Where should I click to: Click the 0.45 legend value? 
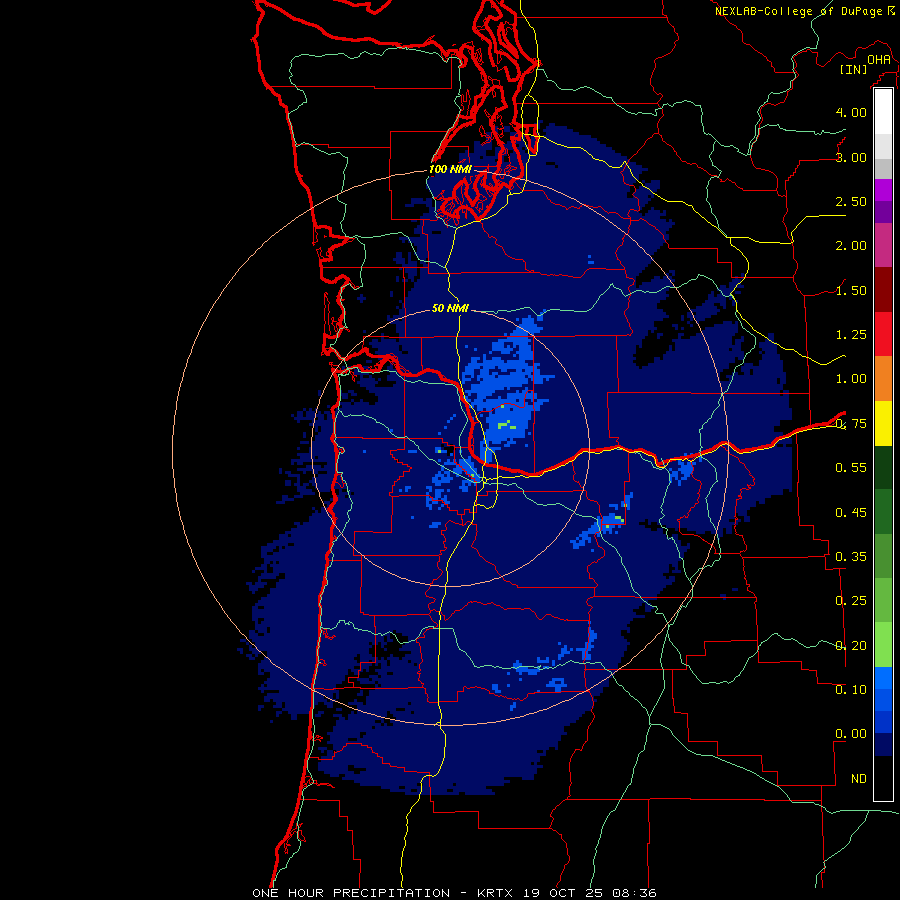[x=851, y=513]
